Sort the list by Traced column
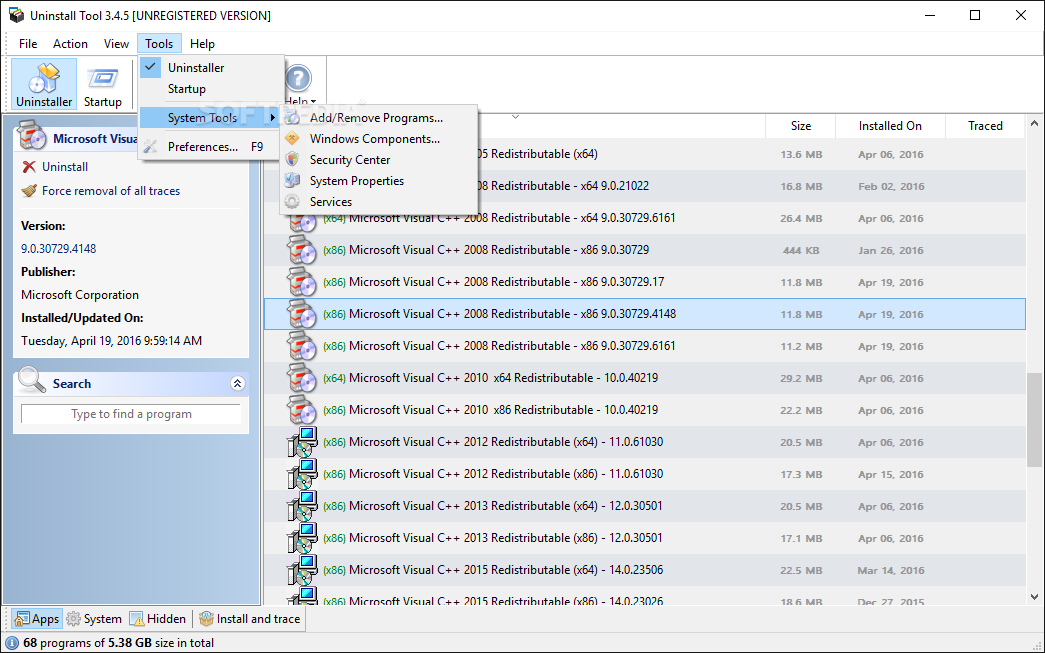The width and height of the screenshot is (1045, 653). click(x=985, y=126)
